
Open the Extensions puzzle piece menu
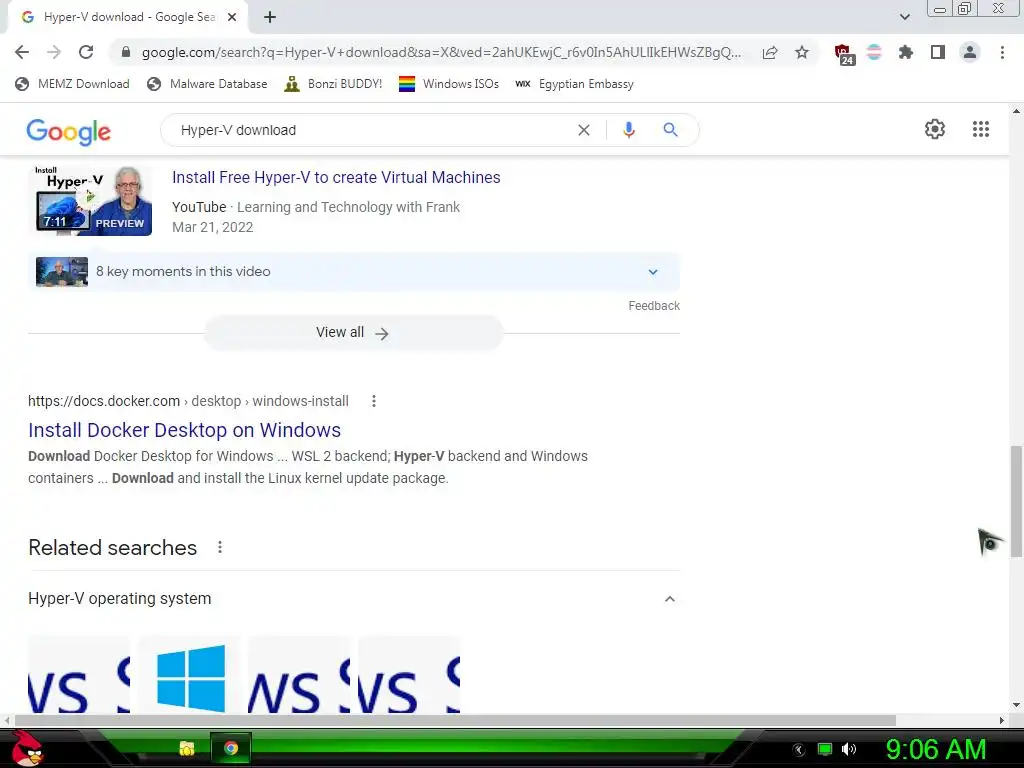pos(906,52)
